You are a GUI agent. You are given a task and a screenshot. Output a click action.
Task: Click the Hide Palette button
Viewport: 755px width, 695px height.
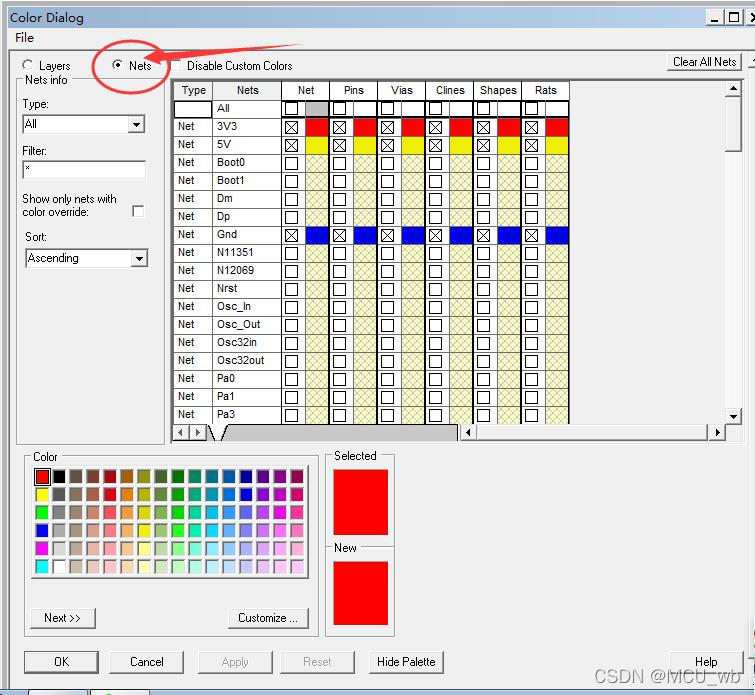(x=406, y=662)
